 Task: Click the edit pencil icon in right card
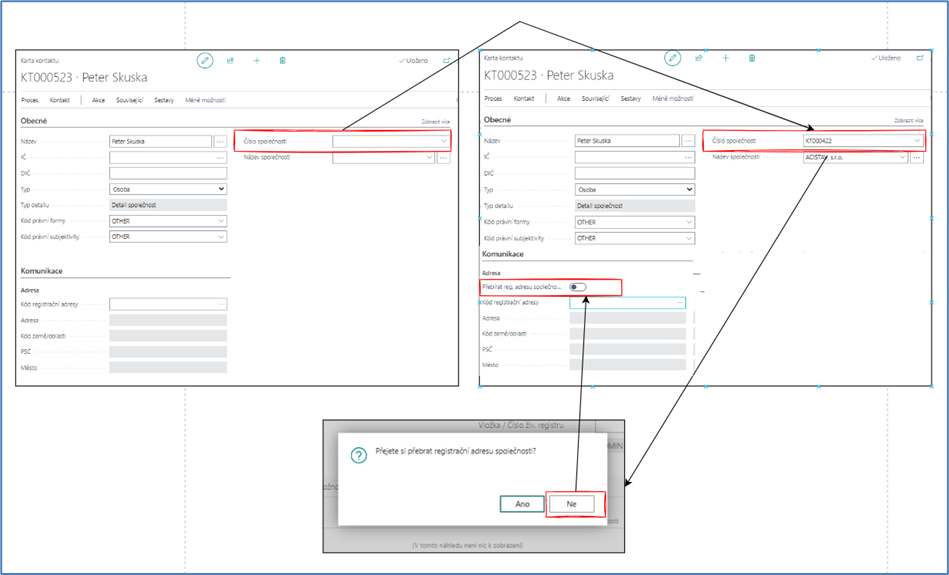[674, 59]
